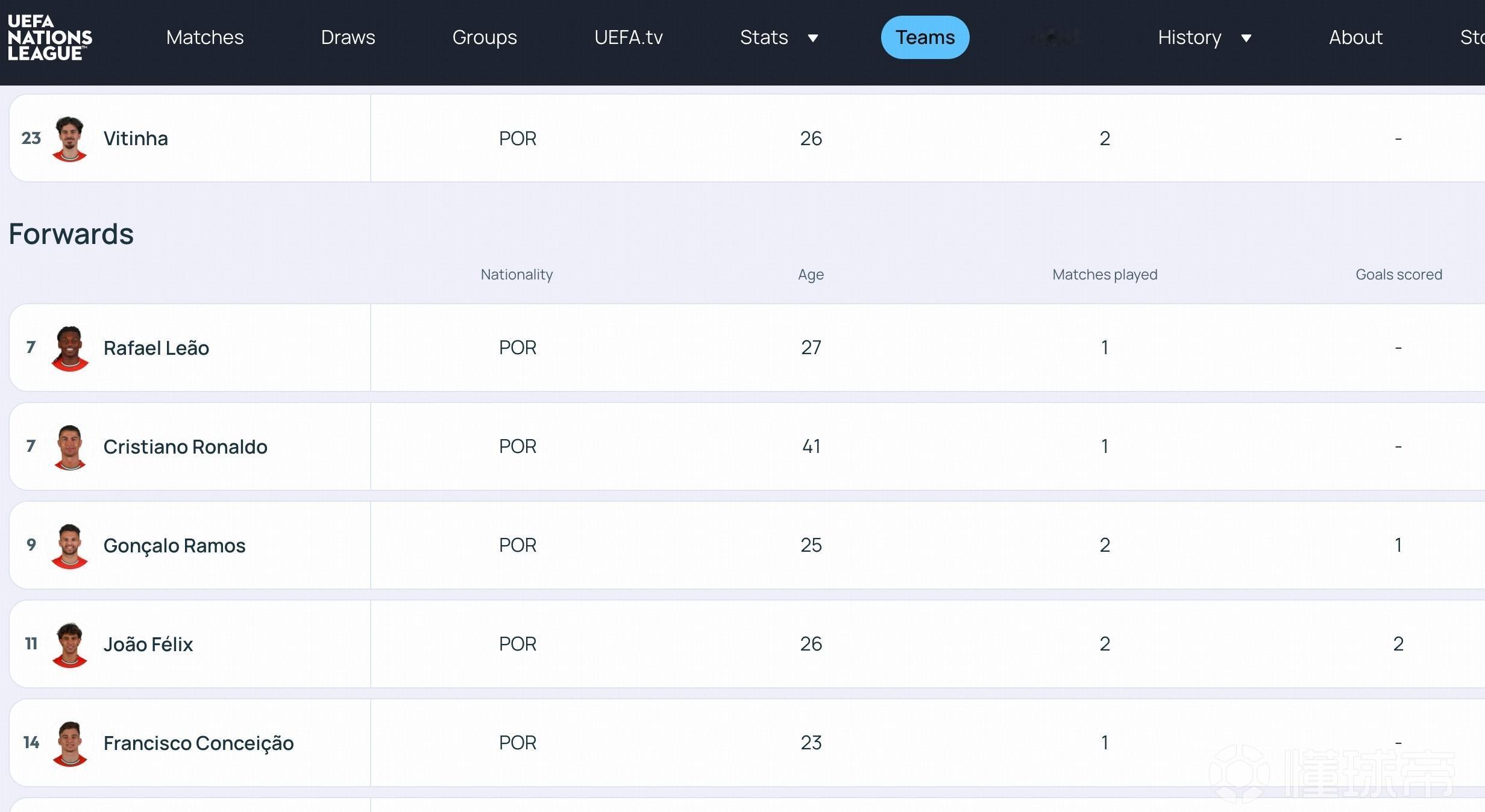
Task: Click Gonçalo Ramos's player photo
Action: (x=70, y=546)
